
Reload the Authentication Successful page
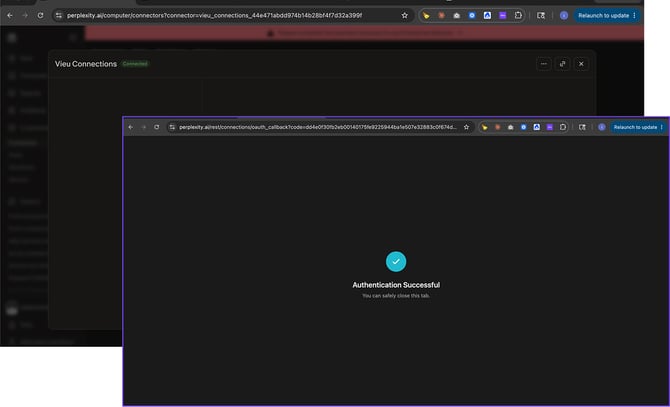pos(157,127)
